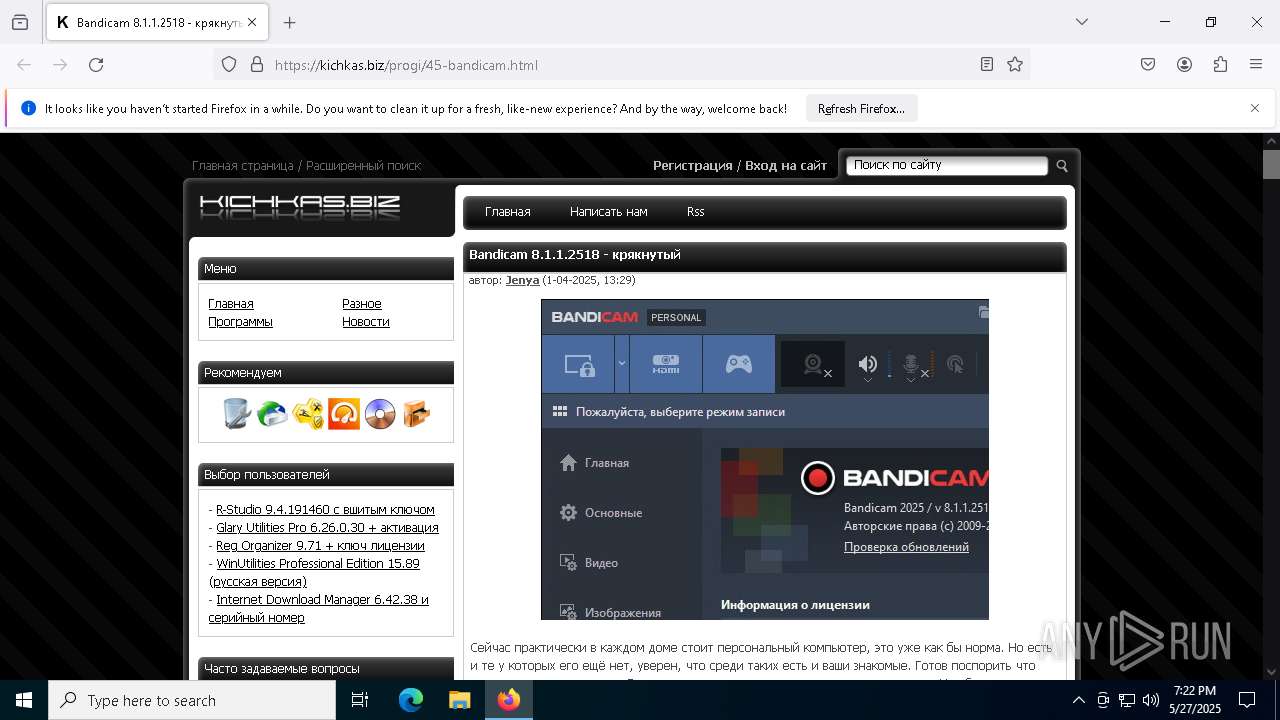The width and height of the screenshot is (1280, 720).
Task: Bookmark this page with the star icon
Action: pos(1015,65)
